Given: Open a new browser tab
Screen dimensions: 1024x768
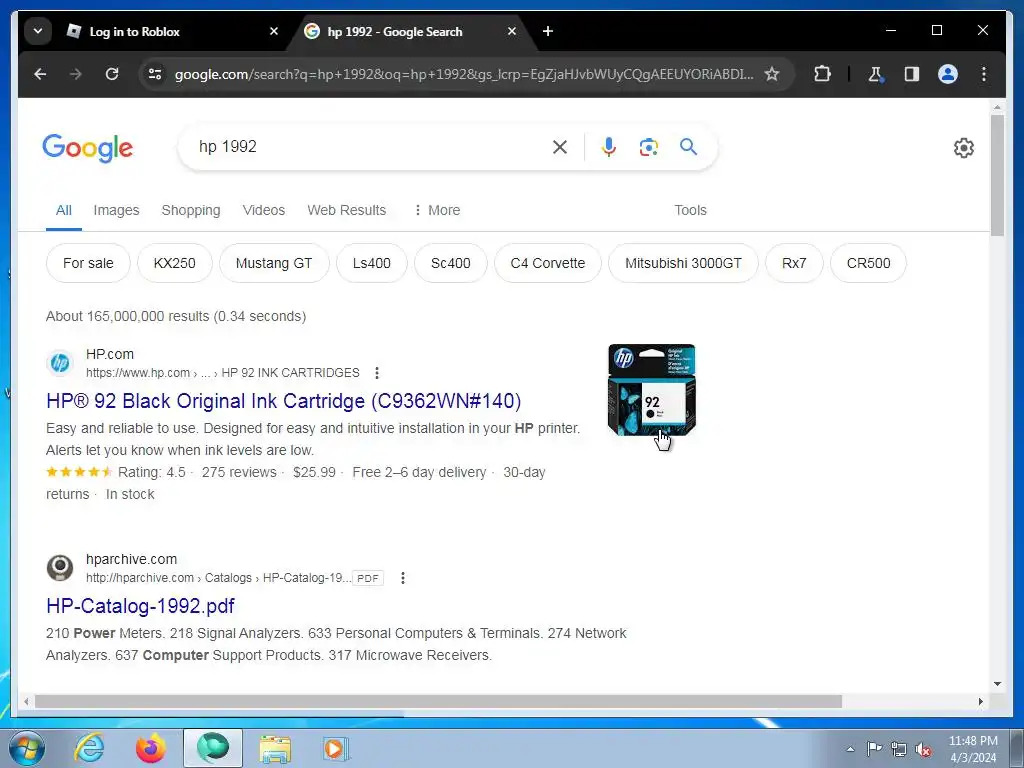Looking at the screenshot, I should tap(548, 31).
